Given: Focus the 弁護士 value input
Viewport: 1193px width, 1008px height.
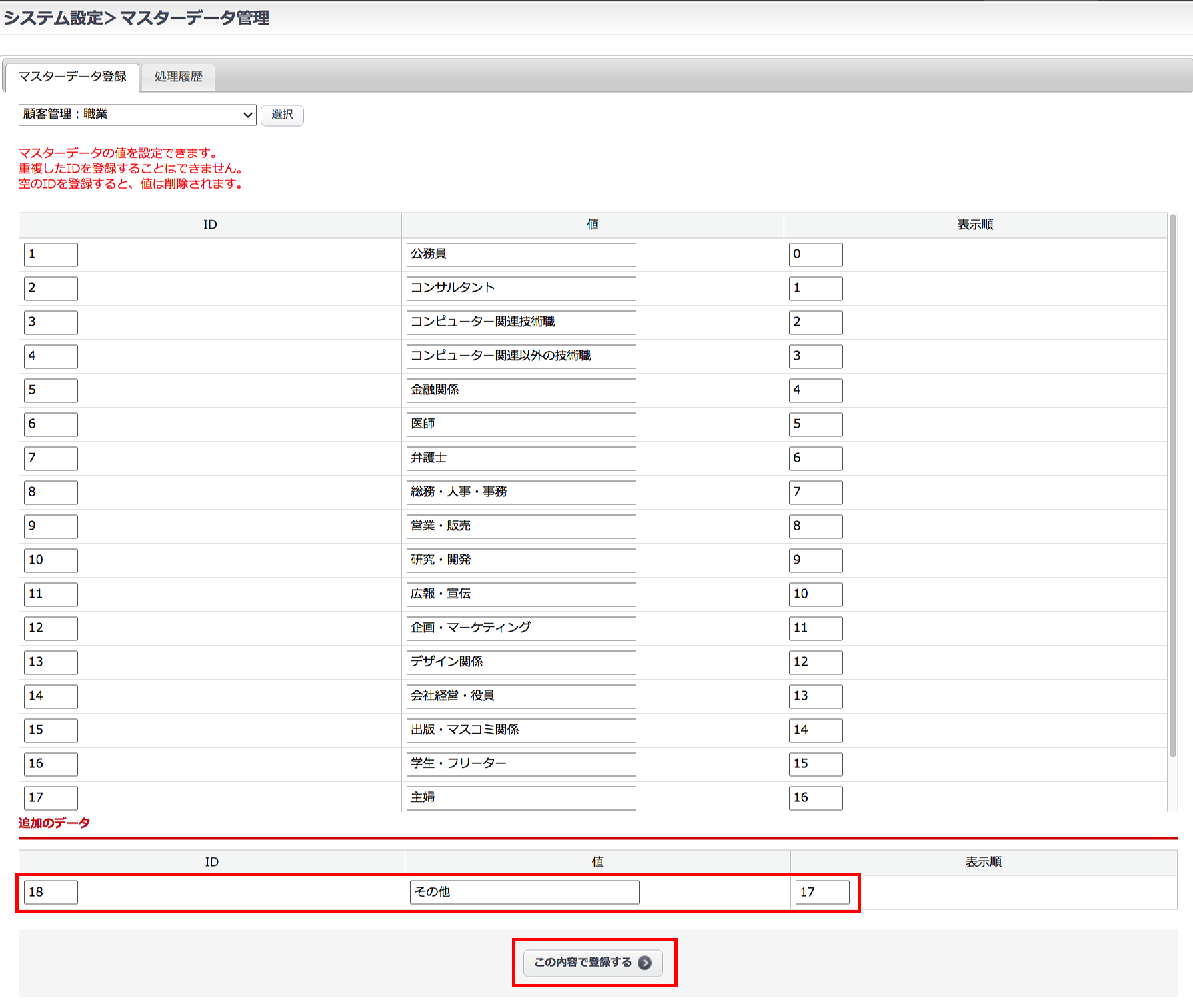Looking at the screenshot, I should pos(521,458).
